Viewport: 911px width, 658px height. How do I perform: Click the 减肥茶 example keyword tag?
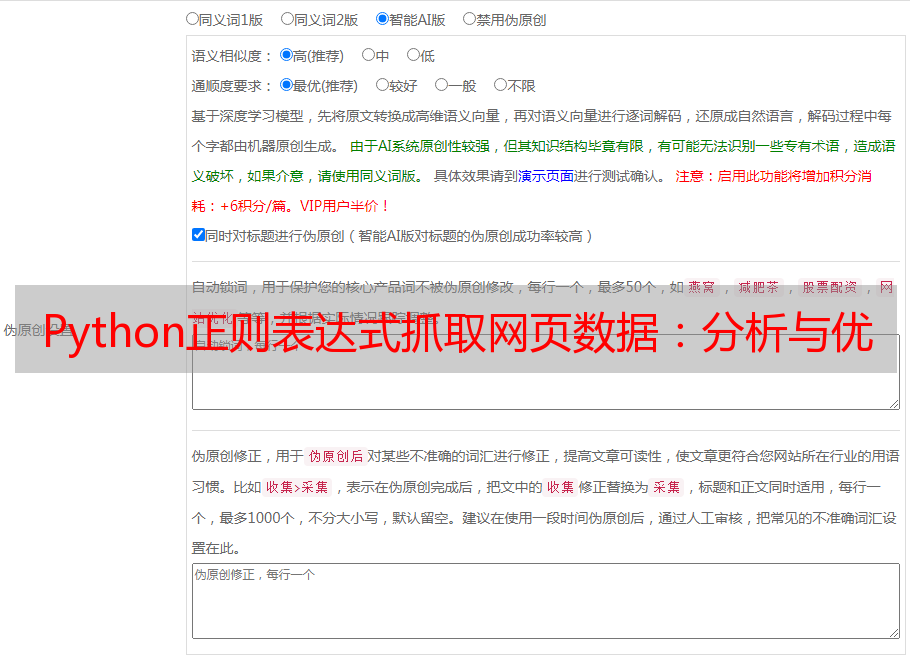point(758,287)
